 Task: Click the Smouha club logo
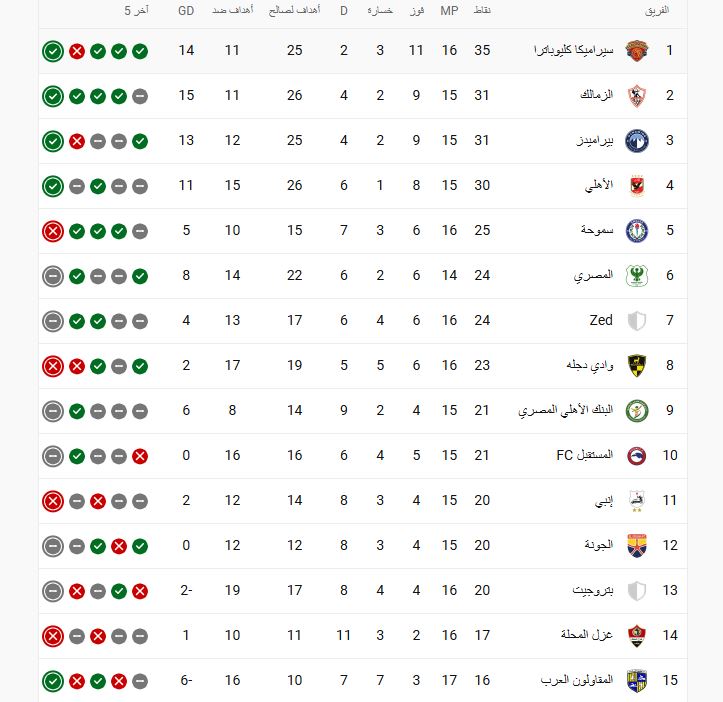click(x=636, y=231)
